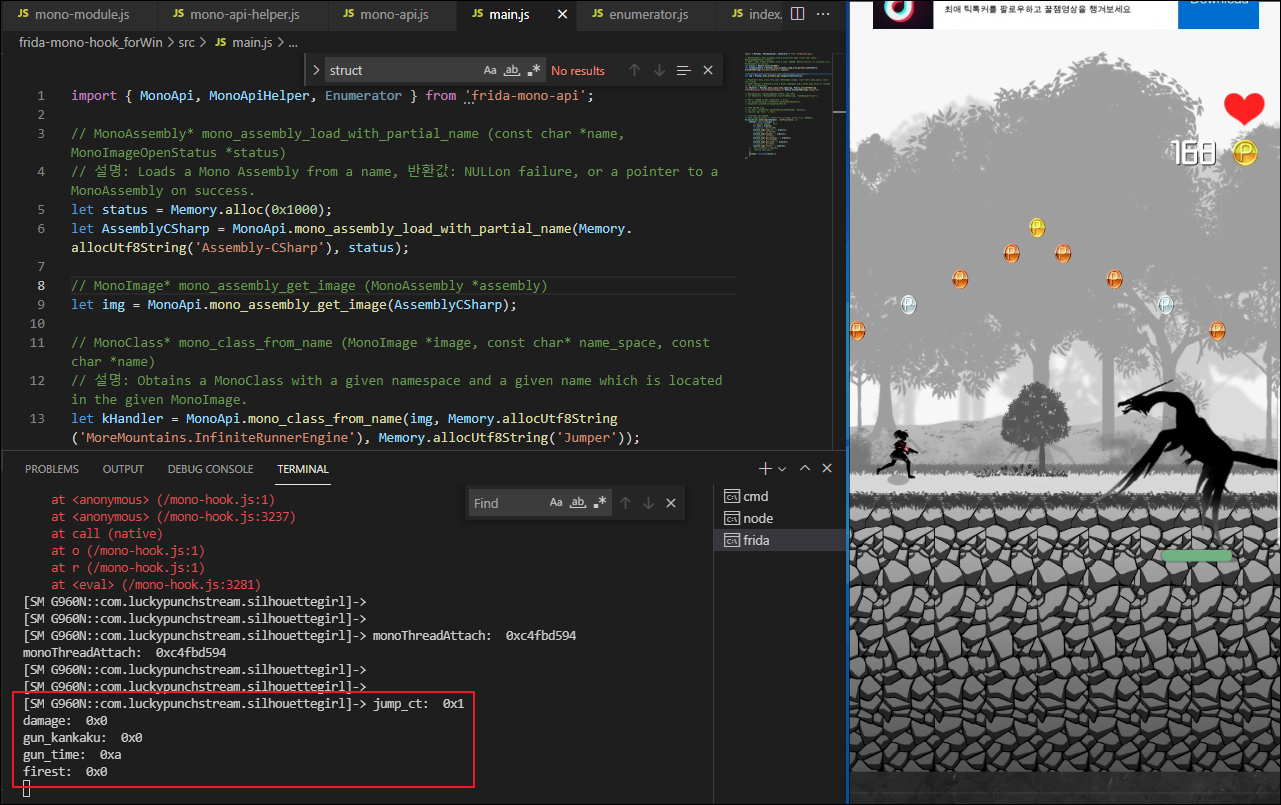Select the node terminal instance
This screenshot has width=1281, height=805.
pyautogui.click(x=780, y=518)
